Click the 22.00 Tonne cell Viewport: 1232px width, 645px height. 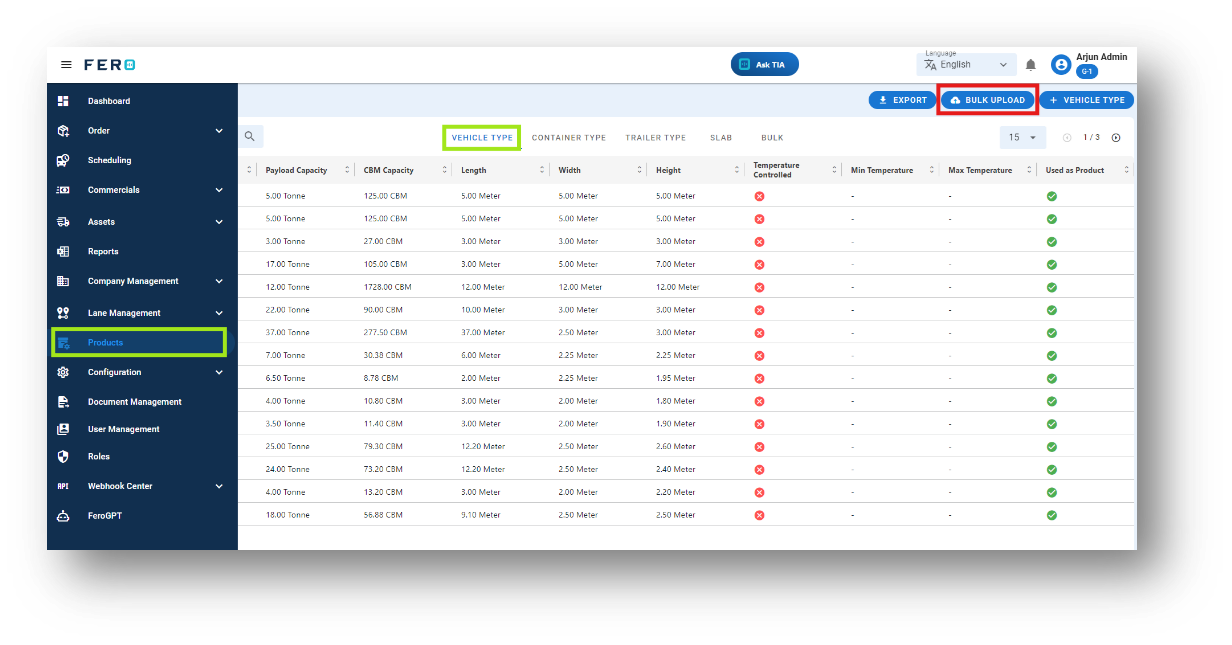288,310
